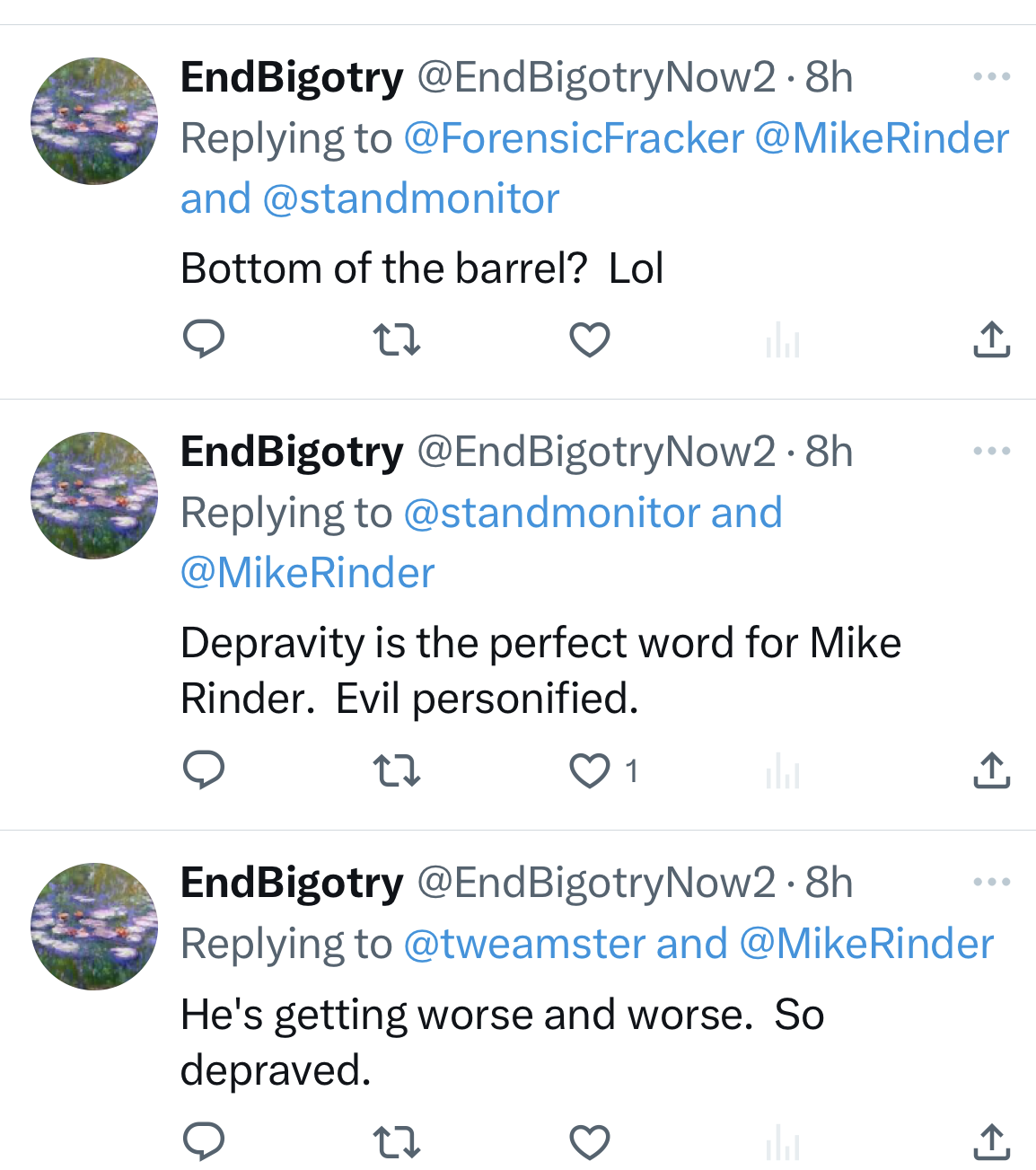Share the "Bottom of the barrel" tweet
Image resolution: width=1036 pixels, height=1170 pixels.
(x=991, y=339)
